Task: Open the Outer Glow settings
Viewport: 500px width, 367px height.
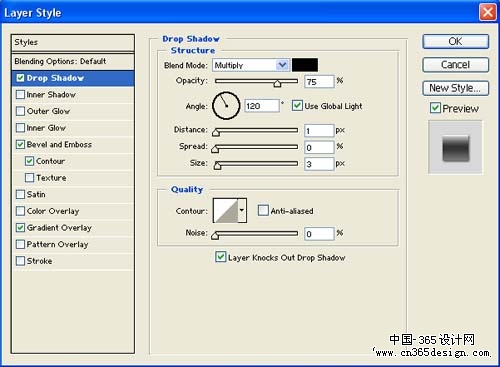Action: (48, 111)
